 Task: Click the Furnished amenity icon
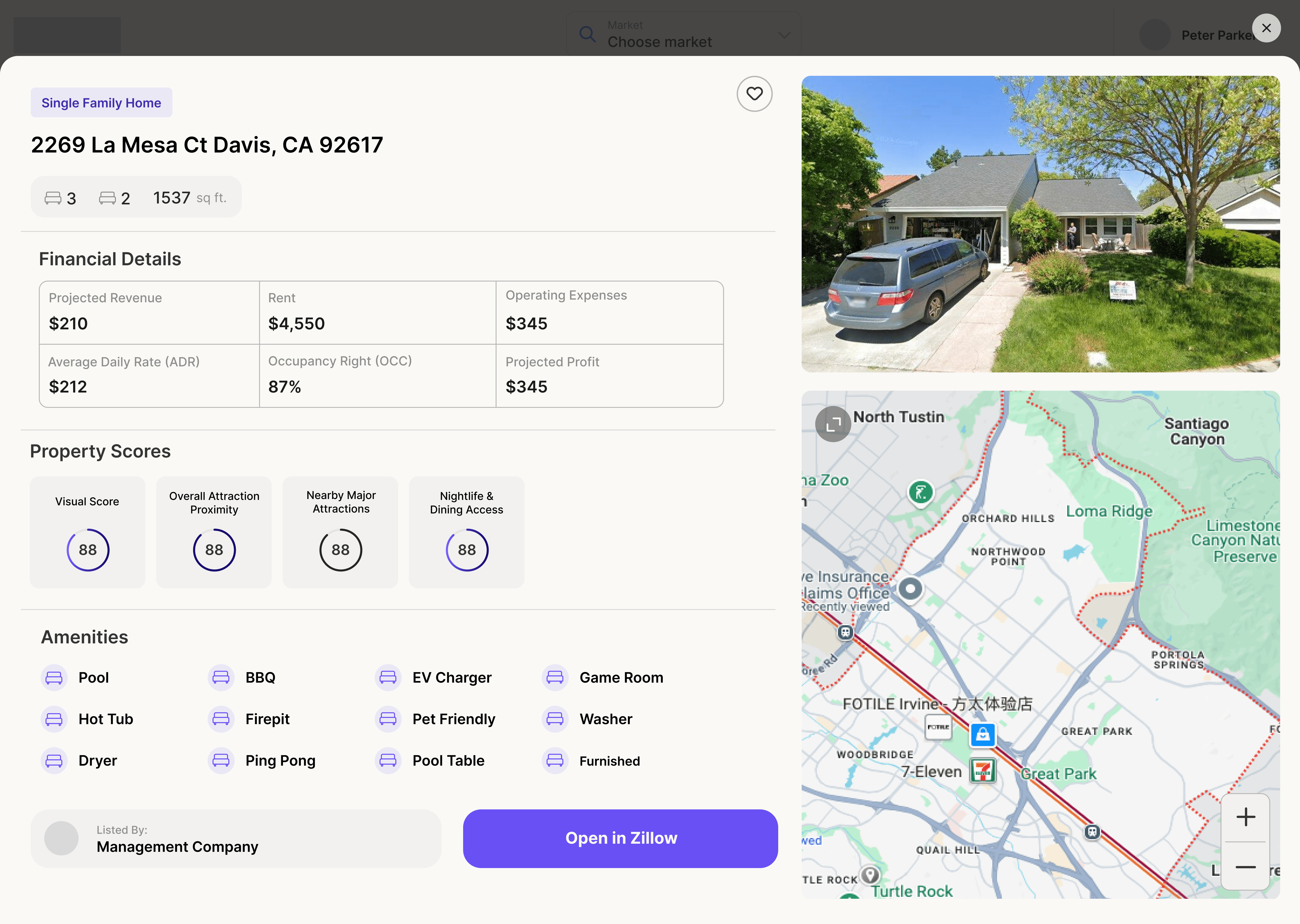click(555, 761)
